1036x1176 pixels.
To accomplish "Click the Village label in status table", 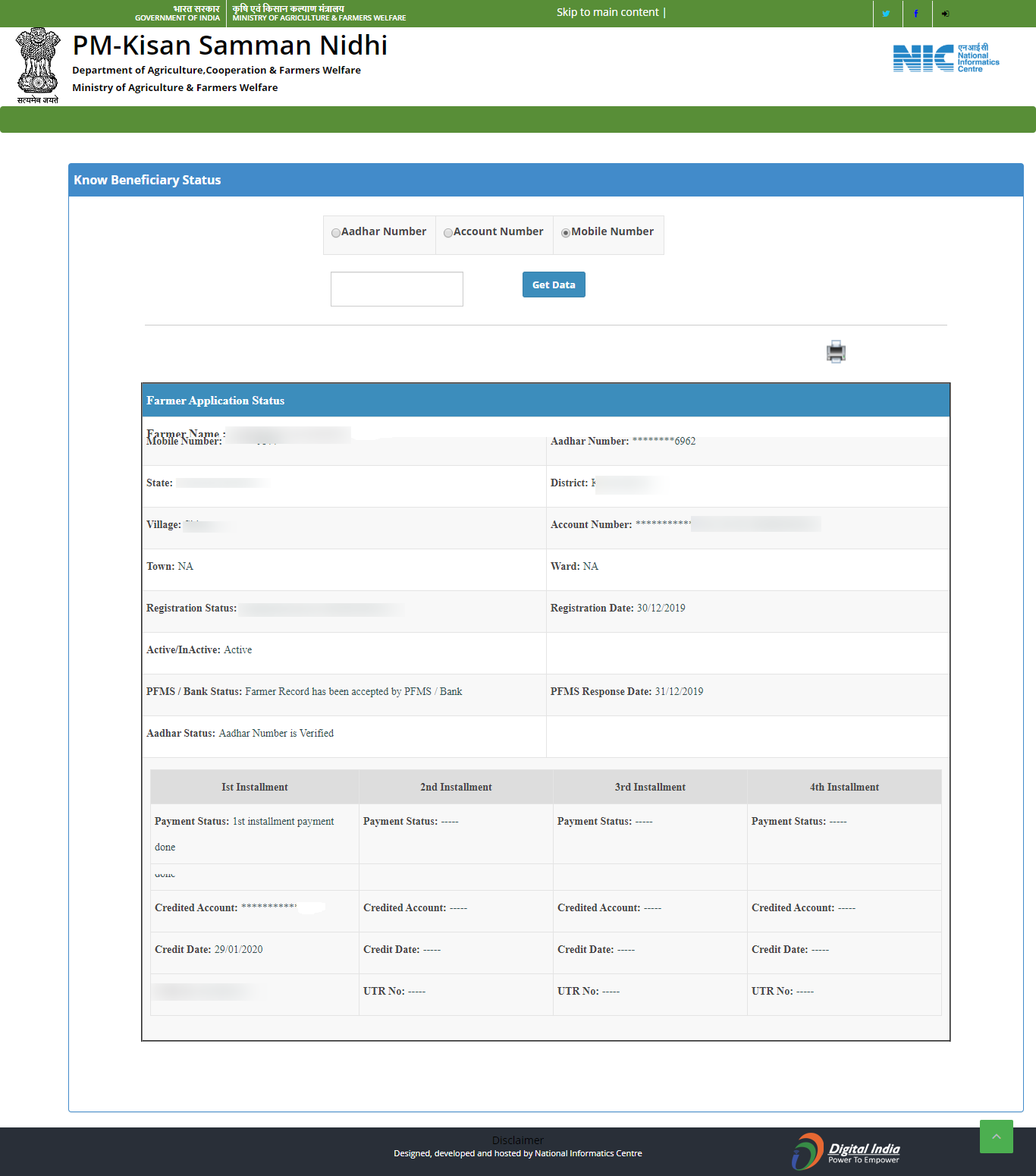I will 164,524.
